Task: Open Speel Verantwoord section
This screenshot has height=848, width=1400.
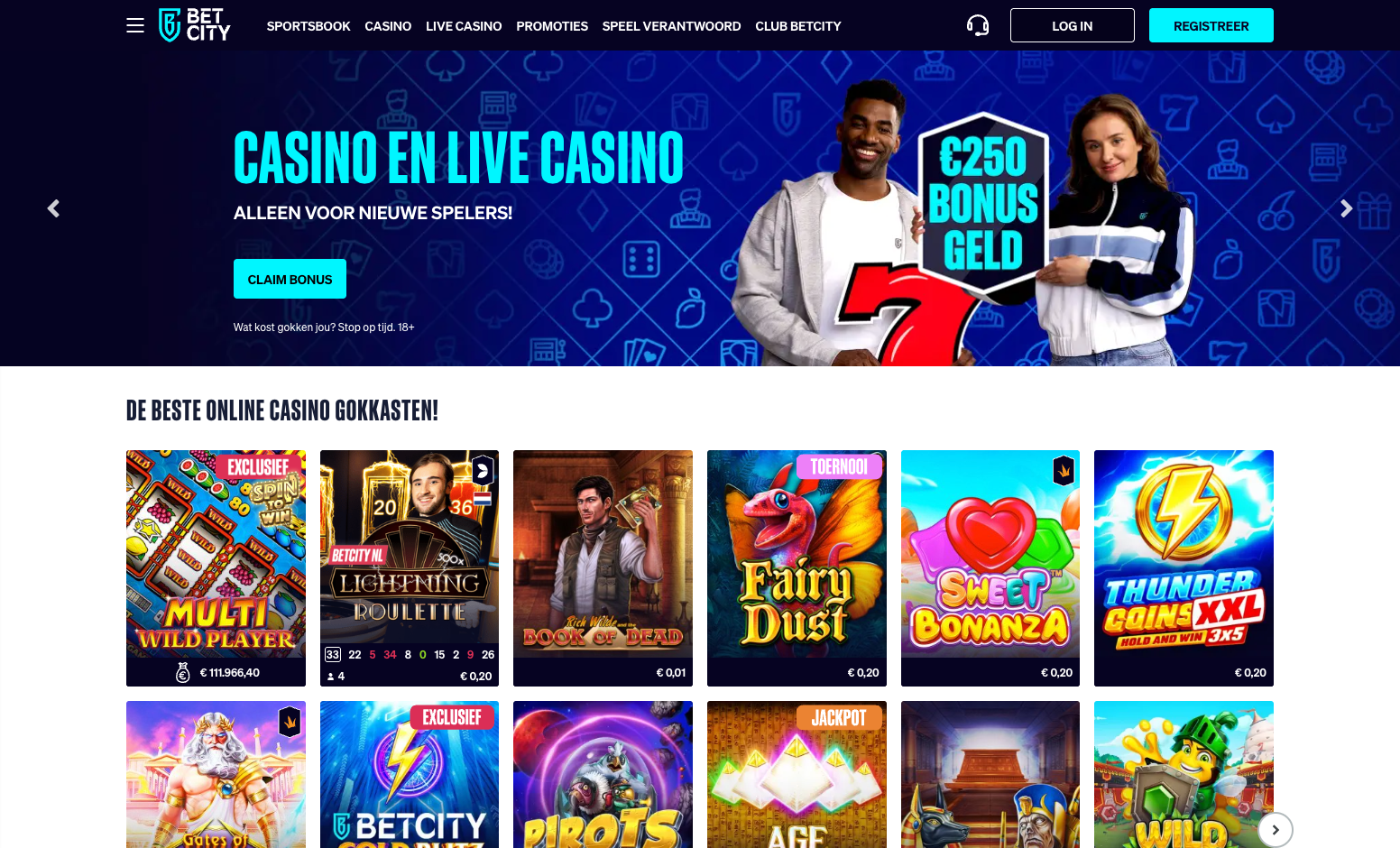Action: coord(671,26)
